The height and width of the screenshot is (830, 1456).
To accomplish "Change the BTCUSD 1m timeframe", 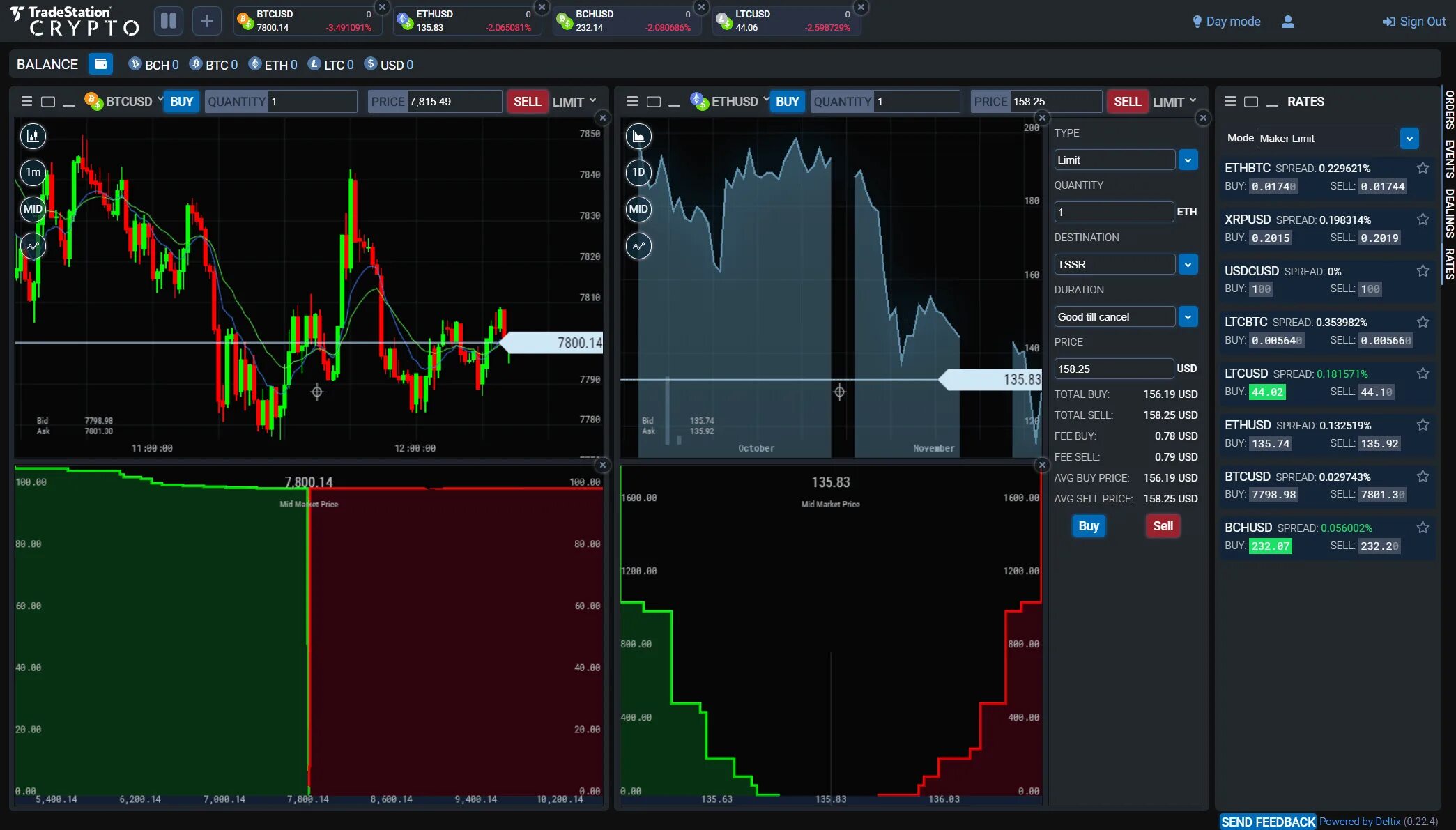I will click(33, 172).
